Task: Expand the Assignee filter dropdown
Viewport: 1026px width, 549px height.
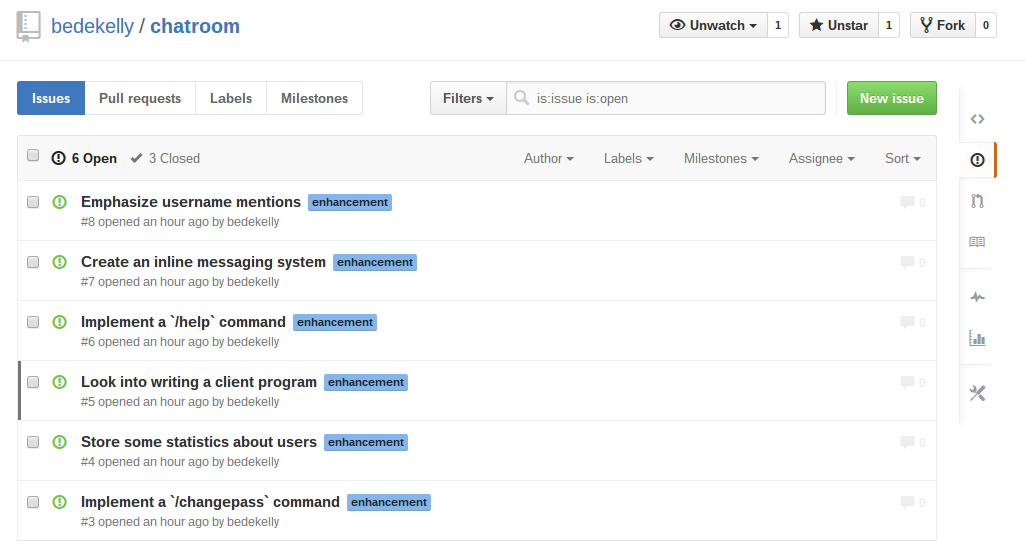Action: pos(821,158)
